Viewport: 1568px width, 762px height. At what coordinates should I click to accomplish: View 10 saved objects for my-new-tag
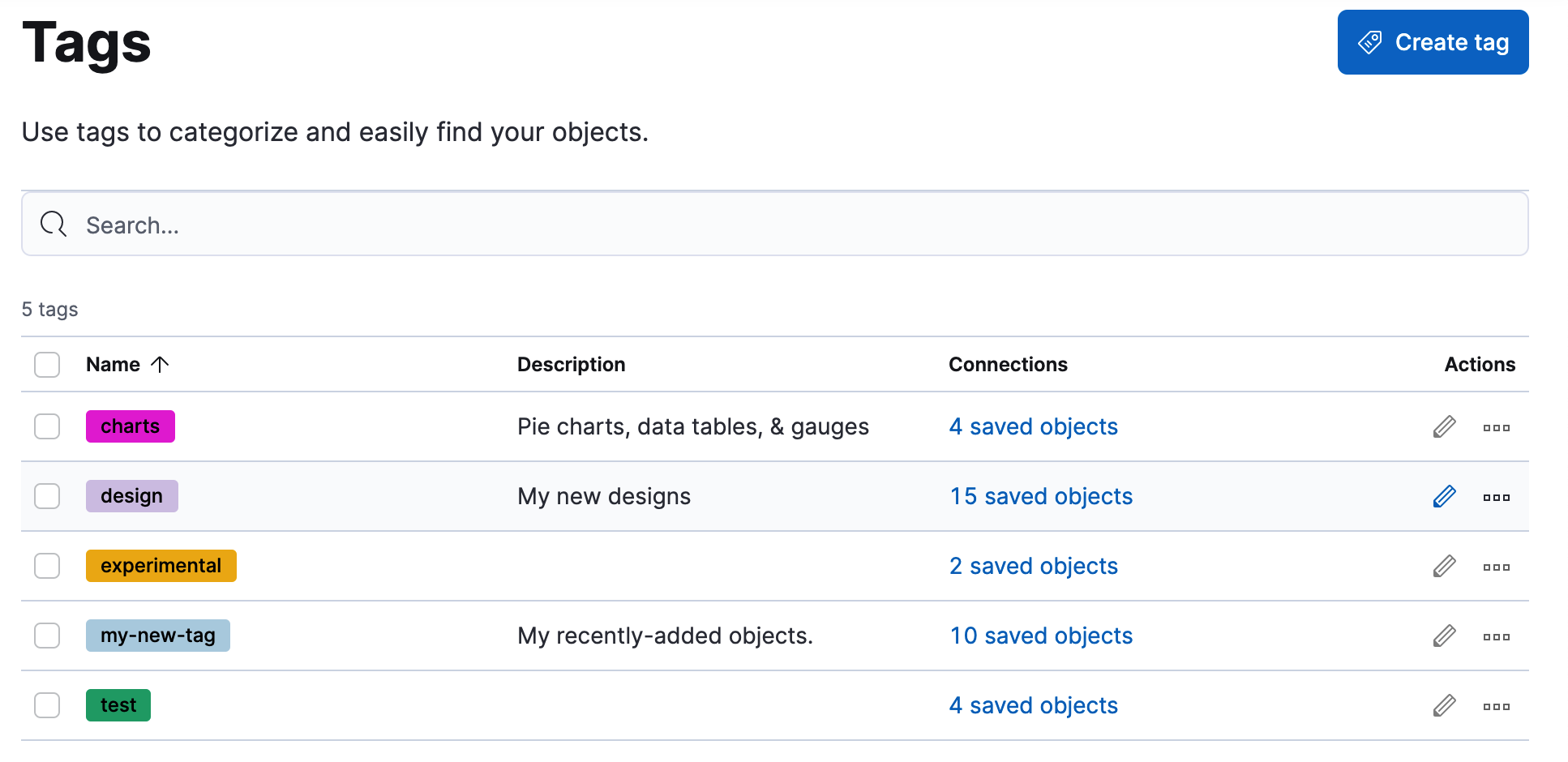point(1041,636)
